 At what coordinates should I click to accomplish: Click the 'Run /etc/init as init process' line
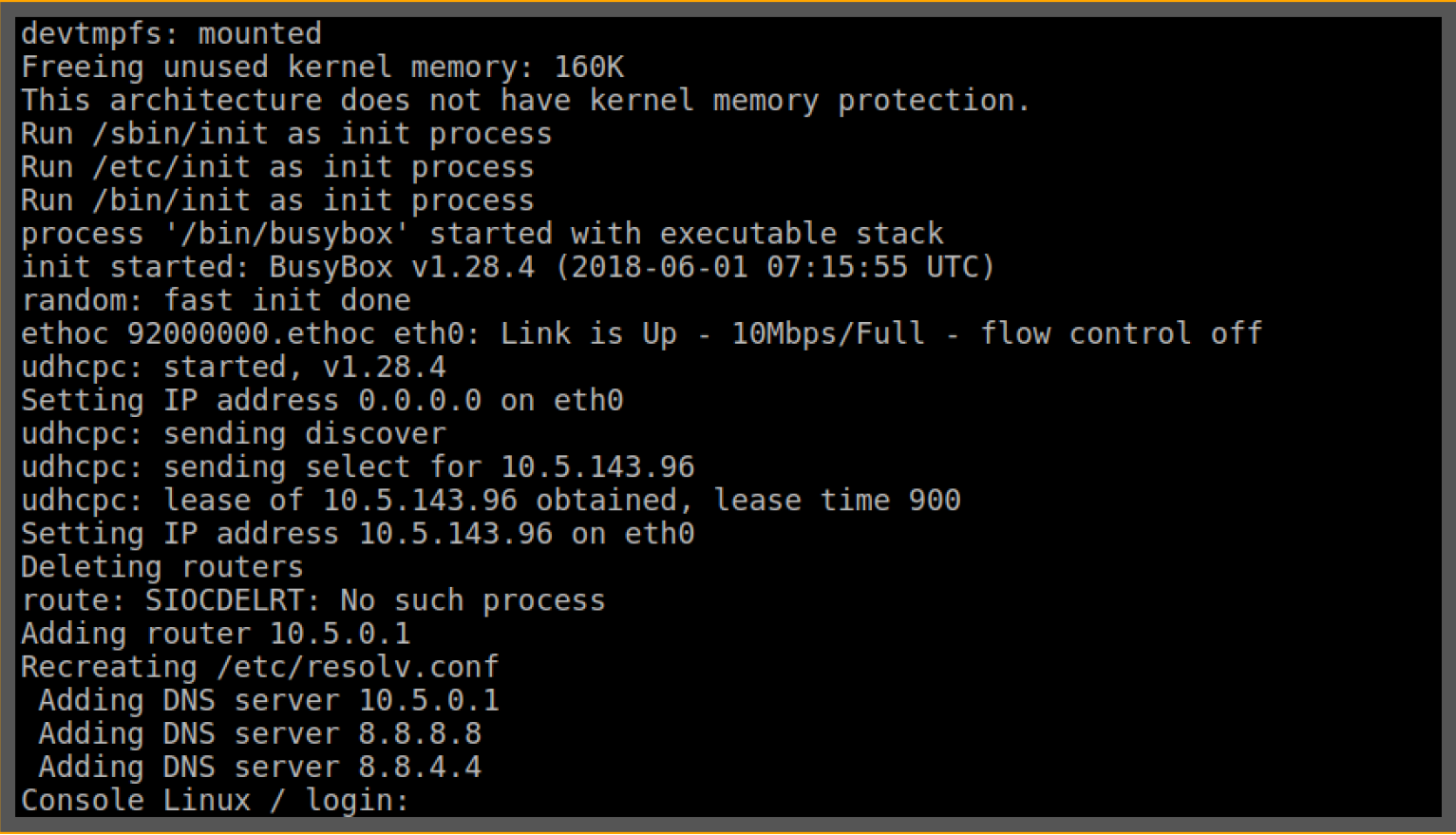[277, 167]
